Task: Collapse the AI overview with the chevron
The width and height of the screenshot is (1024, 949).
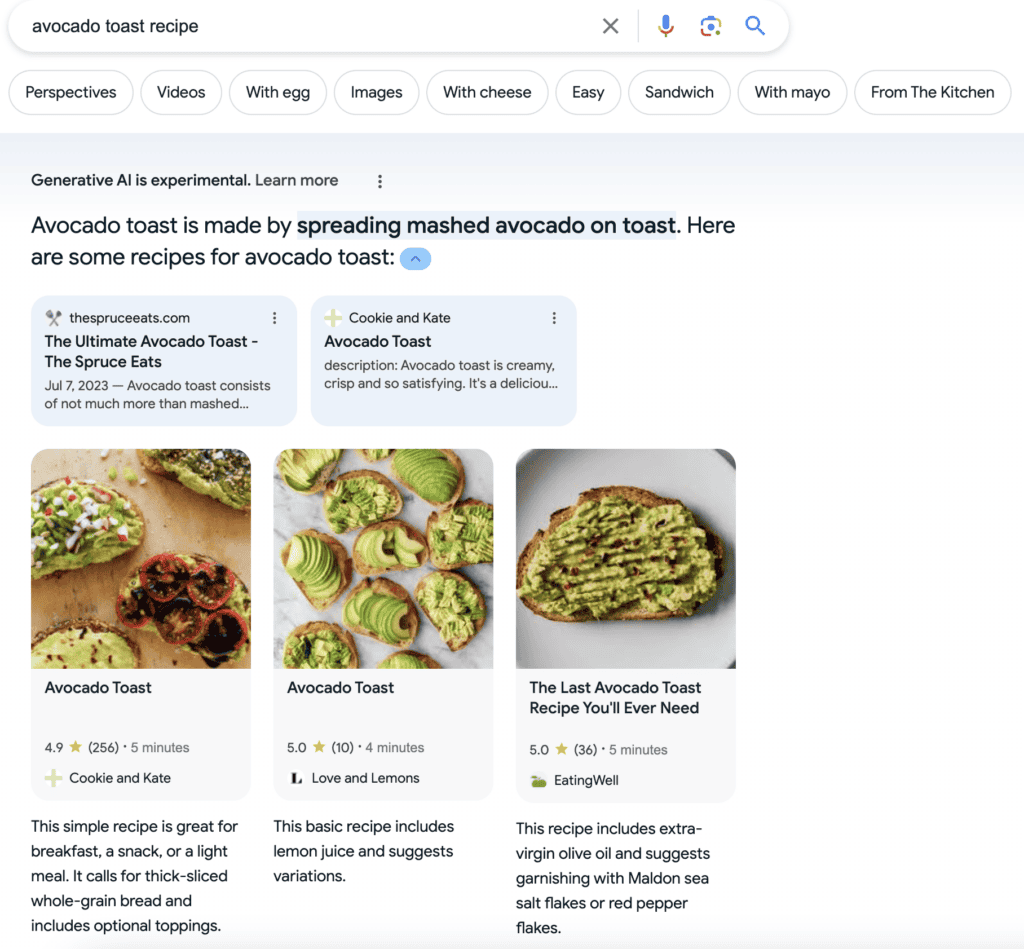Action: coord(415,258)
